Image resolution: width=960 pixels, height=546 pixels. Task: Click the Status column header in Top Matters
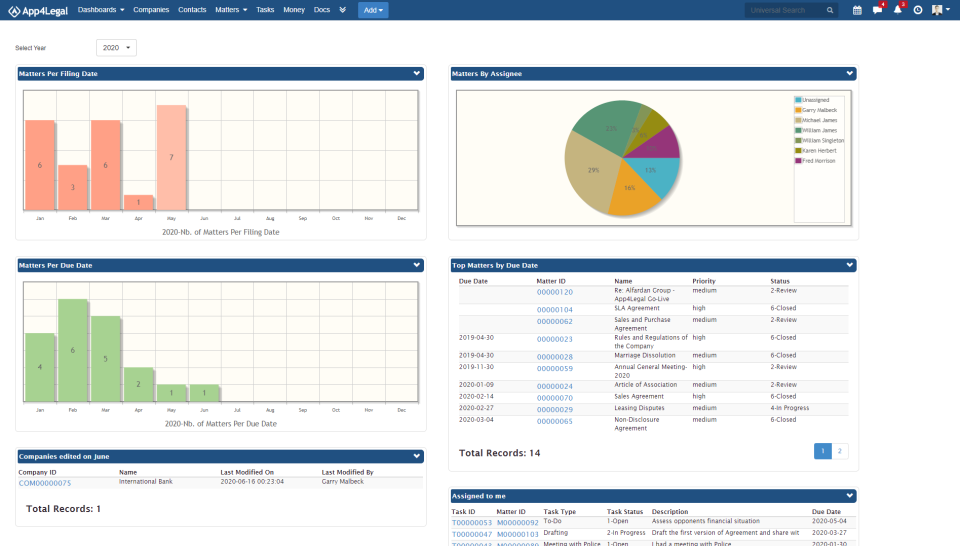pyautogui.click(x=780, y=281)
